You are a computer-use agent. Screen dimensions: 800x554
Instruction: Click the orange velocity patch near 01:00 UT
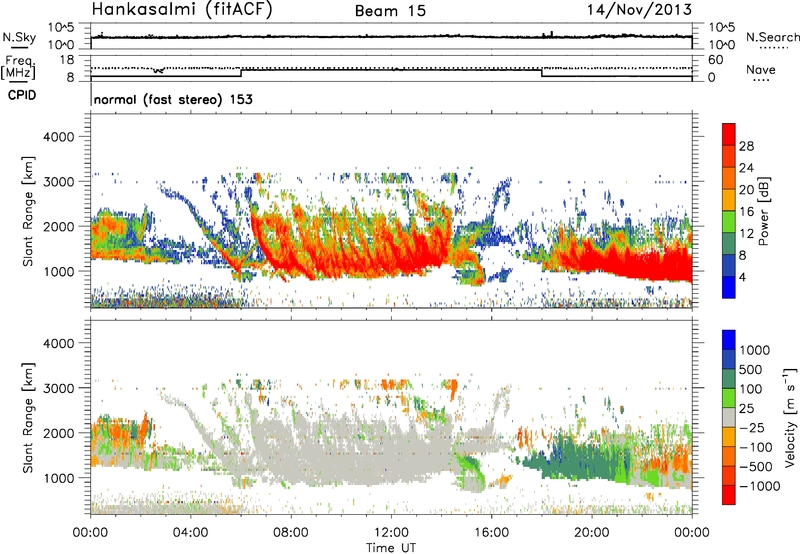(x=118, y=433)
